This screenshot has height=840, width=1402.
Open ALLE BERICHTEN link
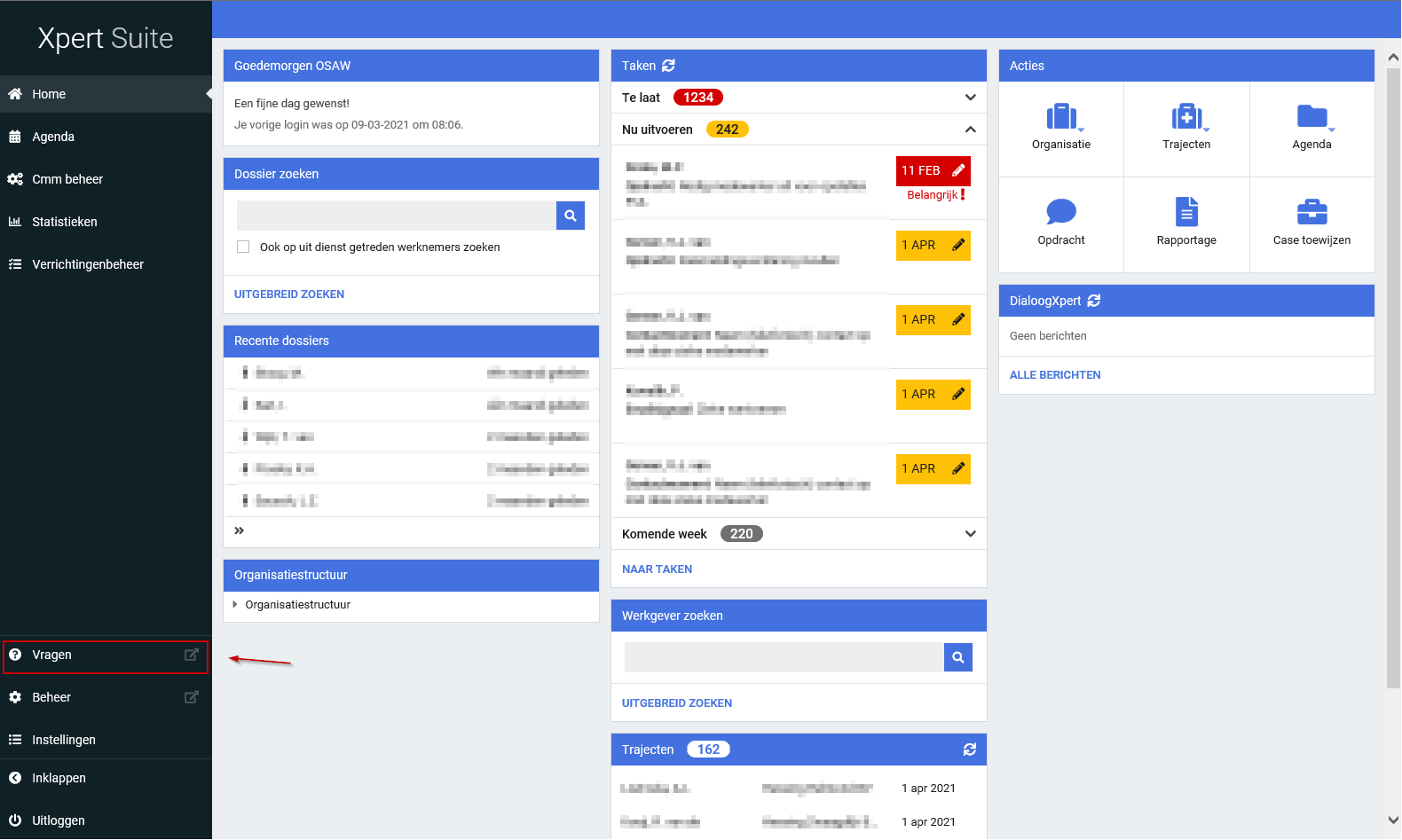tap(1054, 375)
